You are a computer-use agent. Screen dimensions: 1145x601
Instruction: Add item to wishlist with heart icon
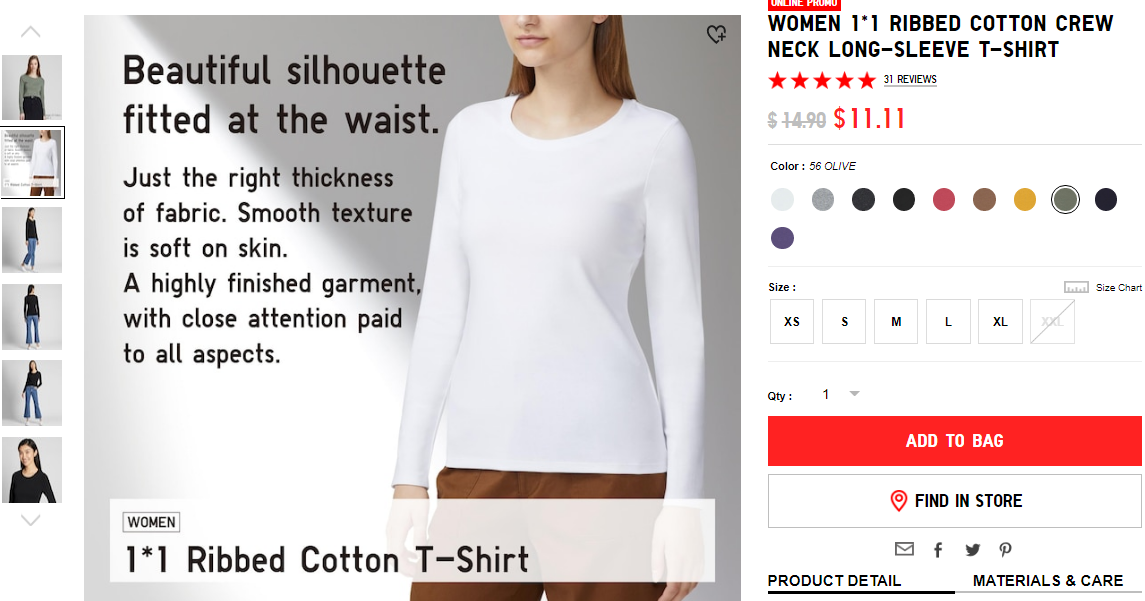click(x=716, y=34)
